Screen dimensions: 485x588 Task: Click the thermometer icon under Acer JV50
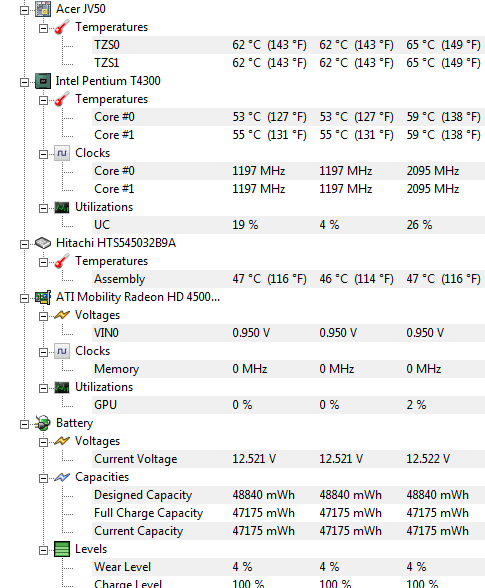point(62,27)
